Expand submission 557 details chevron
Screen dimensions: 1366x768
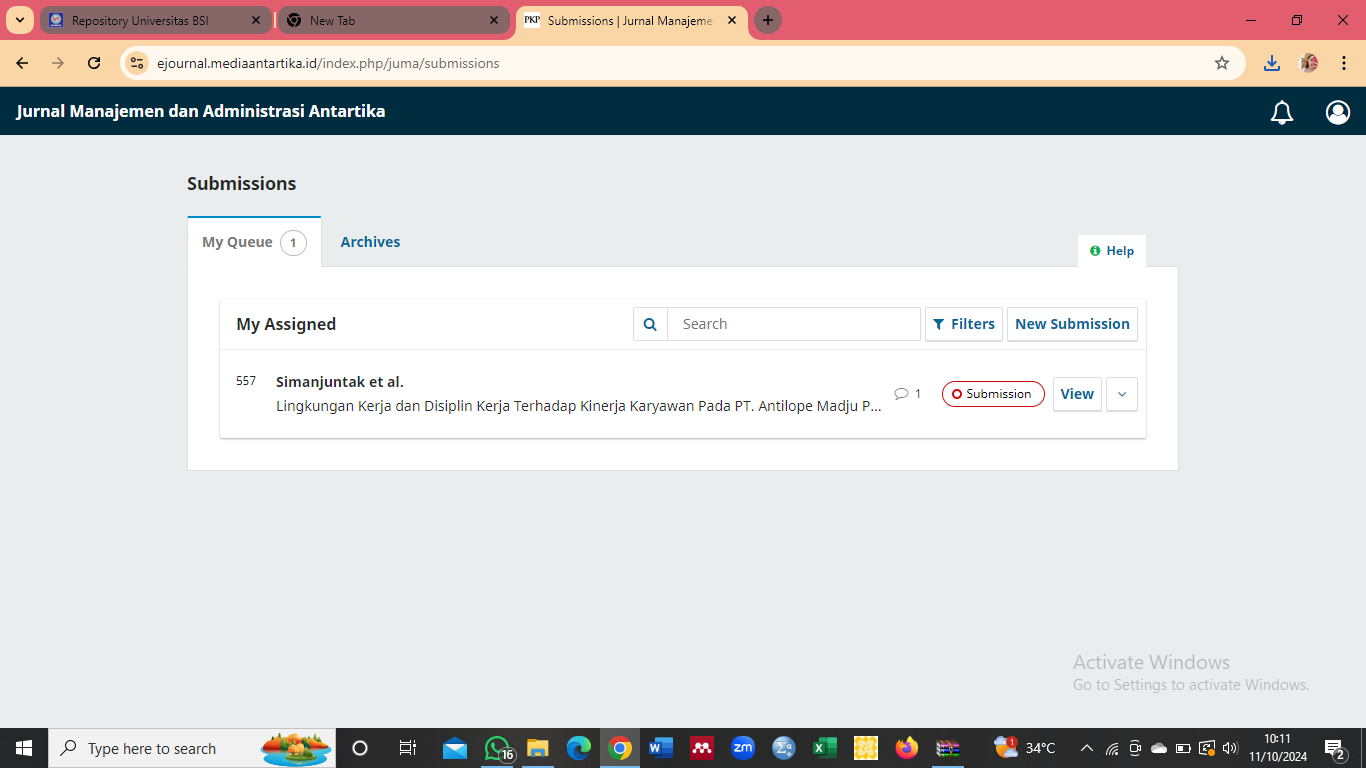pos(1122,394)
